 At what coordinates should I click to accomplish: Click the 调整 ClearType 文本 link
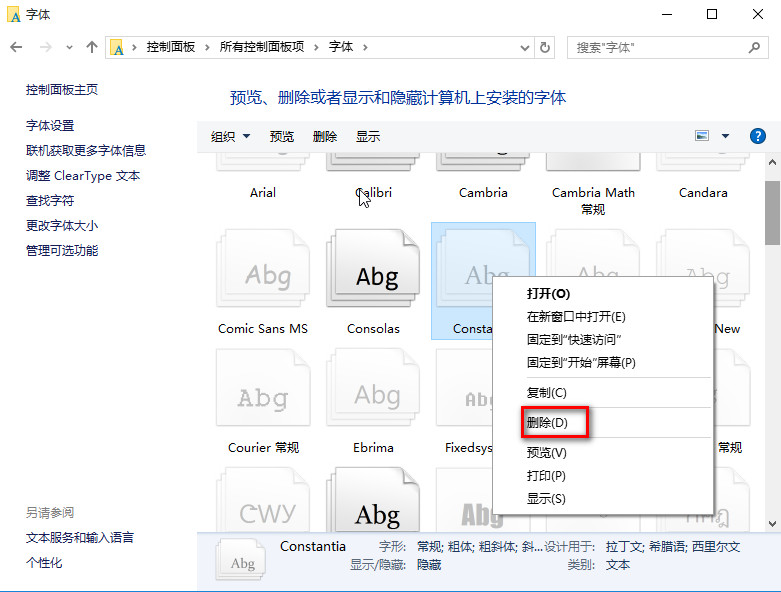click(83, 176)
